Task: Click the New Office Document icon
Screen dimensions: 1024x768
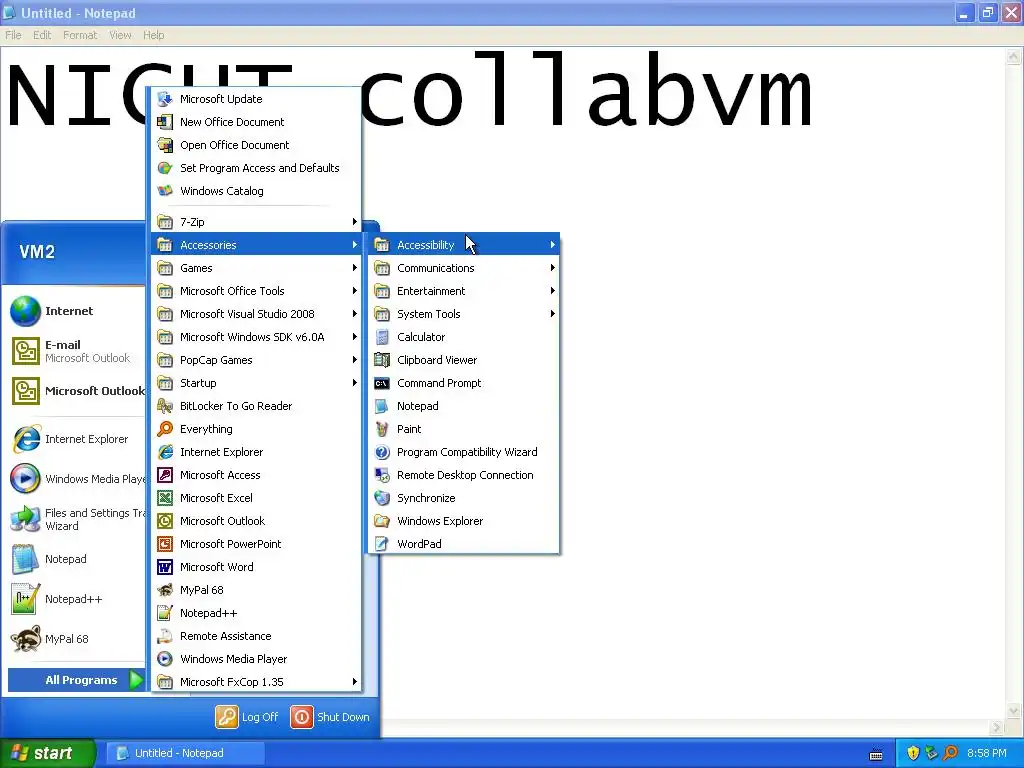Action: click(165, 121)
